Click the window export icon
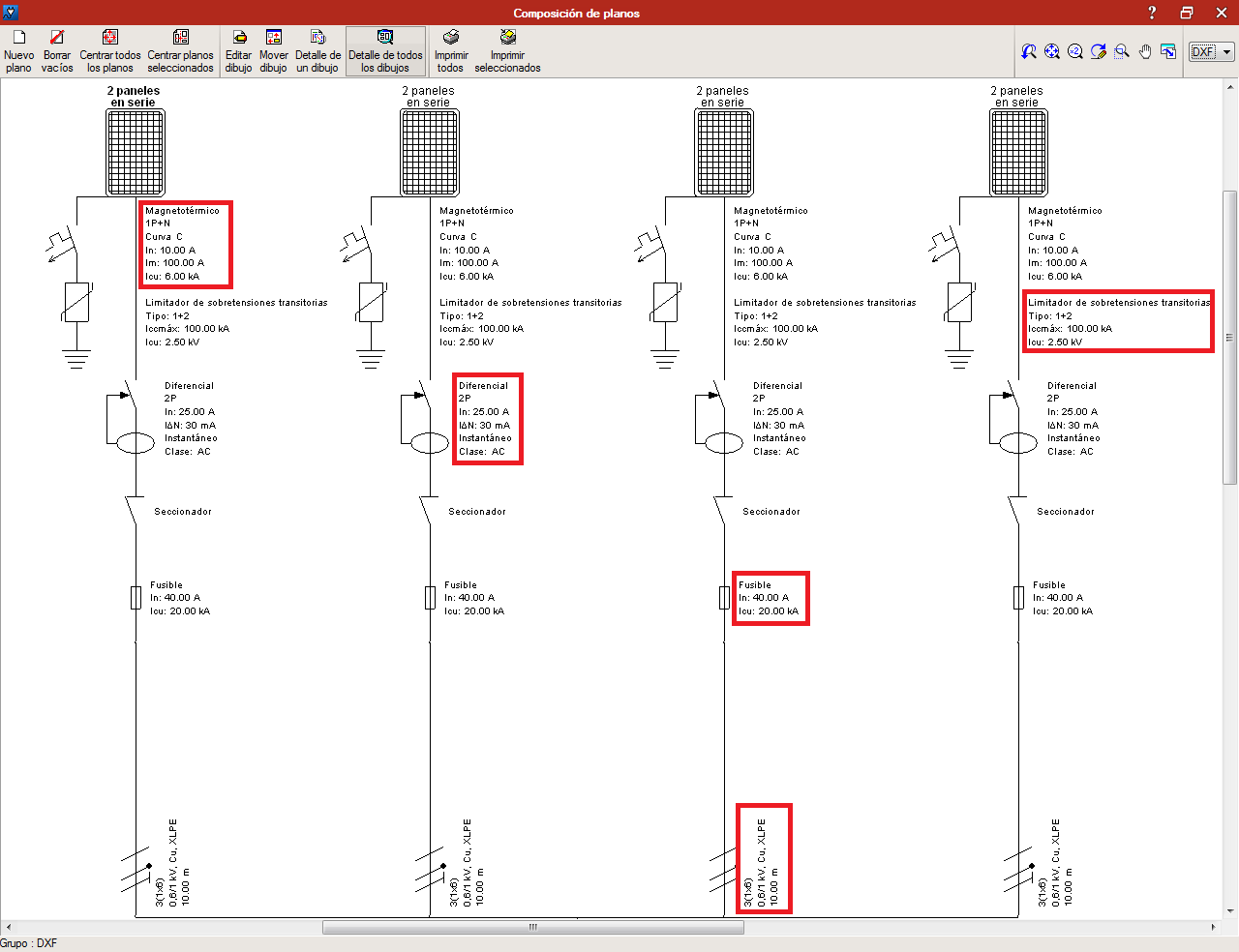 click(x=1168, y=51)
